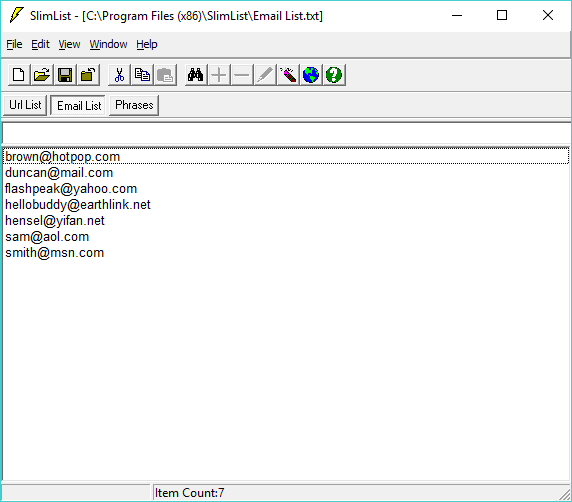Open the Edit menu
Screen dimensions: 572x502
click(x=40, y=44)
